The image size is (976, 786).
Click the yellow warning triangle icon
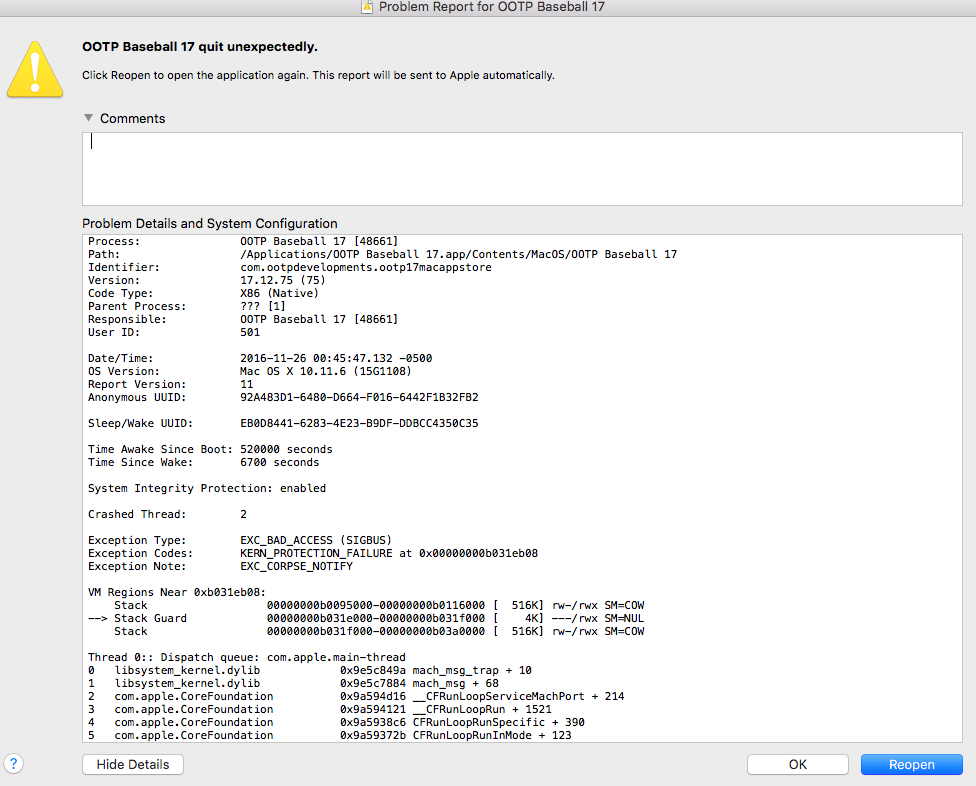35,69
